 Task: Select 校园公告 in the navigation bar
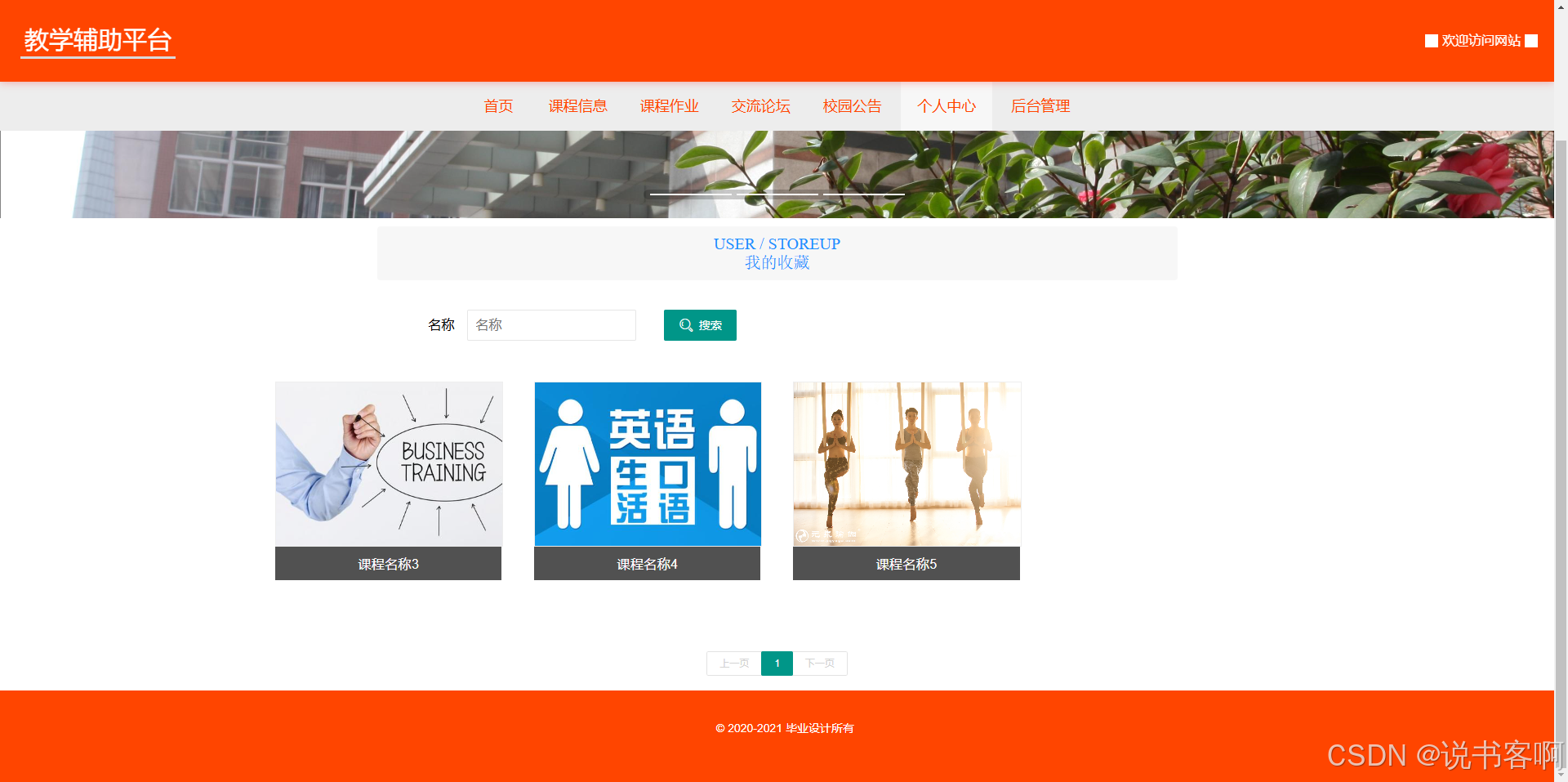click(852, 106)
